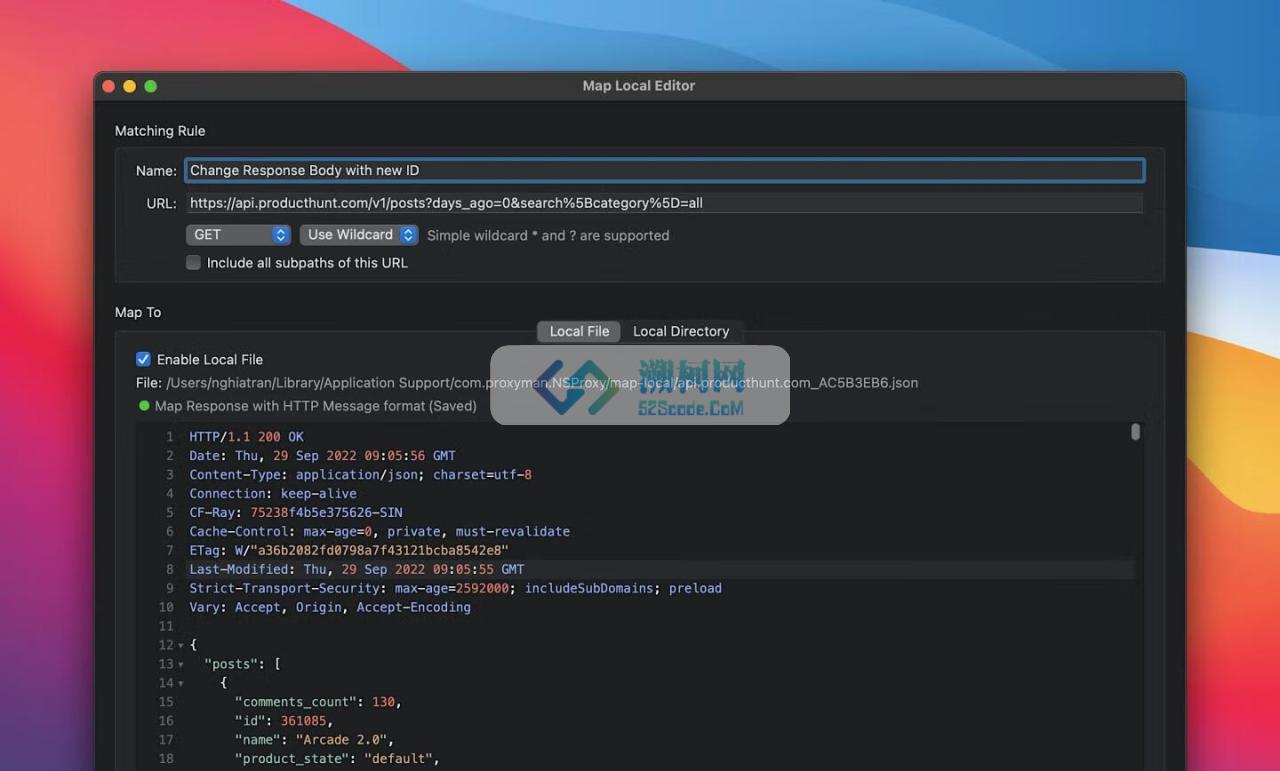Click the "product_state": "default" line

coord(337,759)
